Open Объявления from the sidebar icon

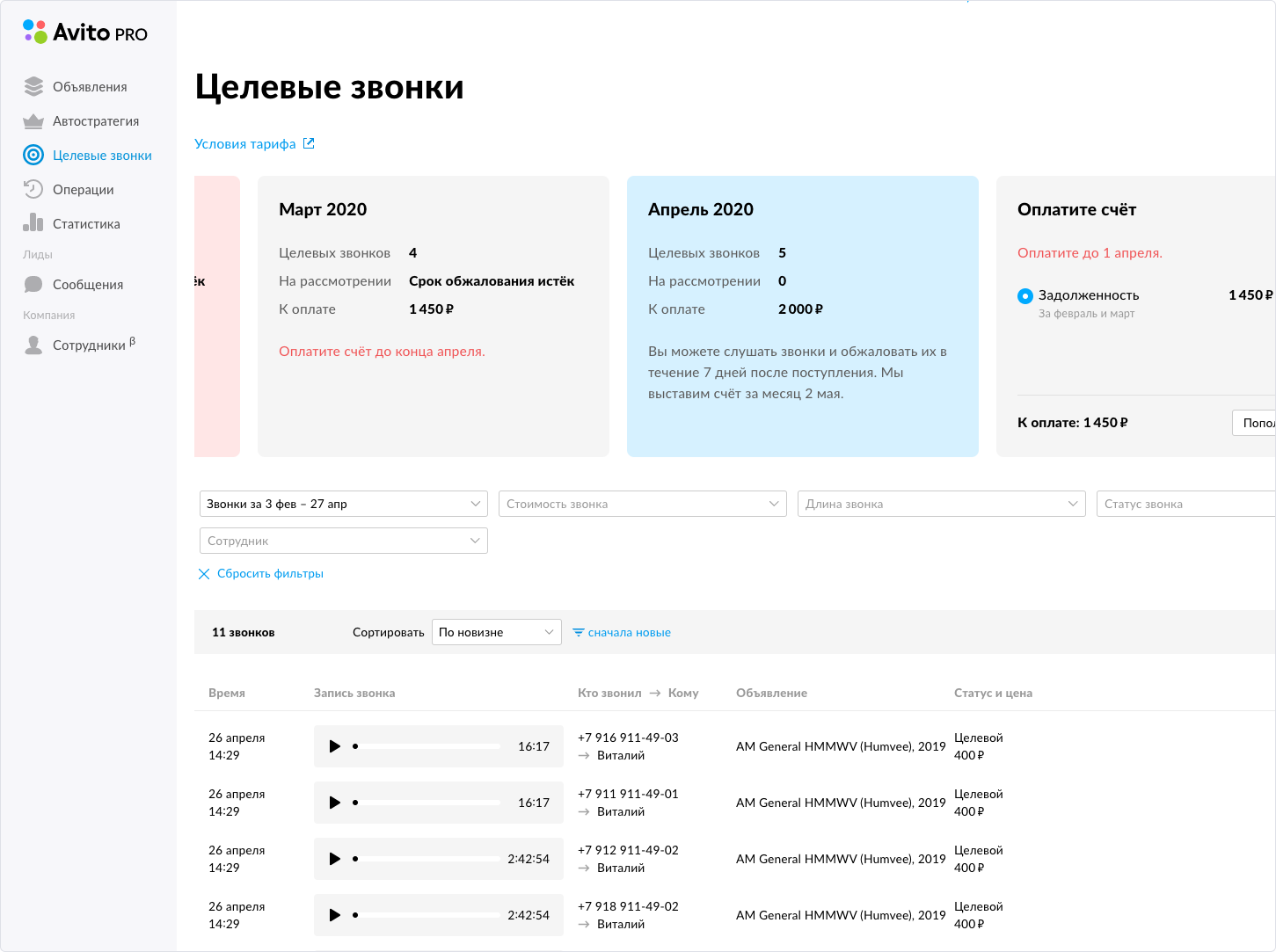(x=33, y=86)
